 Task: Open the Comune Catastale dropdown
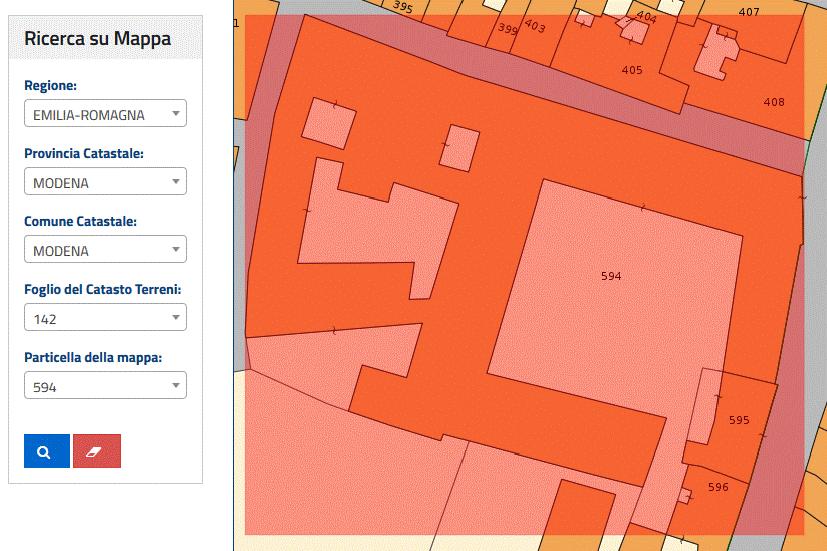(105, 250)
